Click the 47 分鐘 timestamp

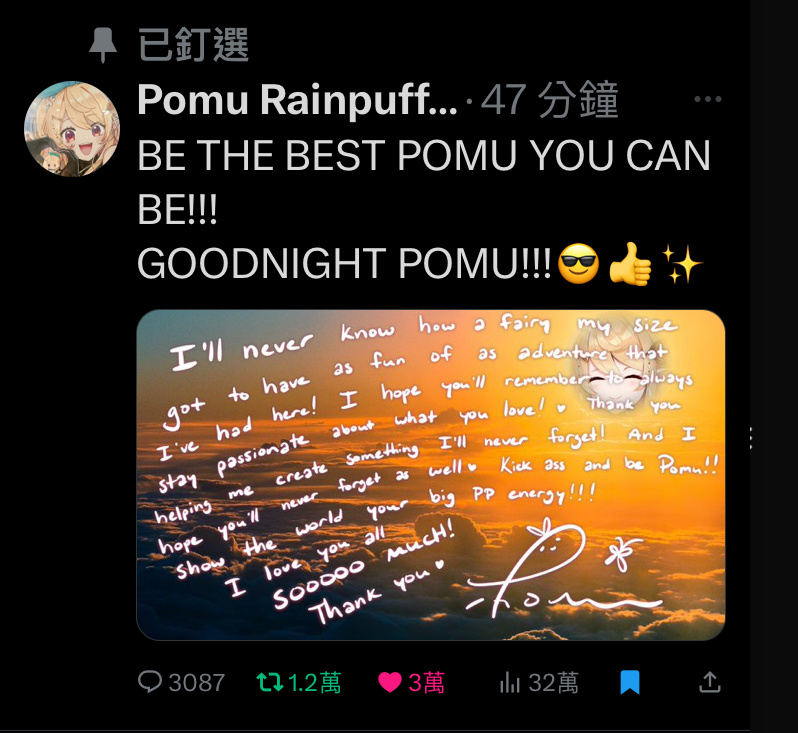coord(550,100)
